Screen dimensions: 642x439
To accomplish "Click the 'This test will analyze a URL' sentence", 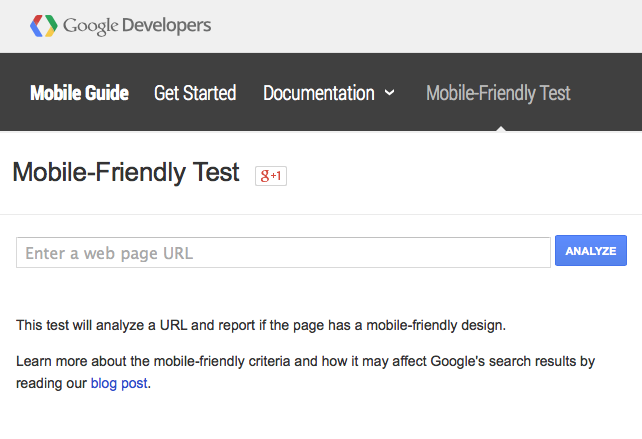I will coord(261,325).
